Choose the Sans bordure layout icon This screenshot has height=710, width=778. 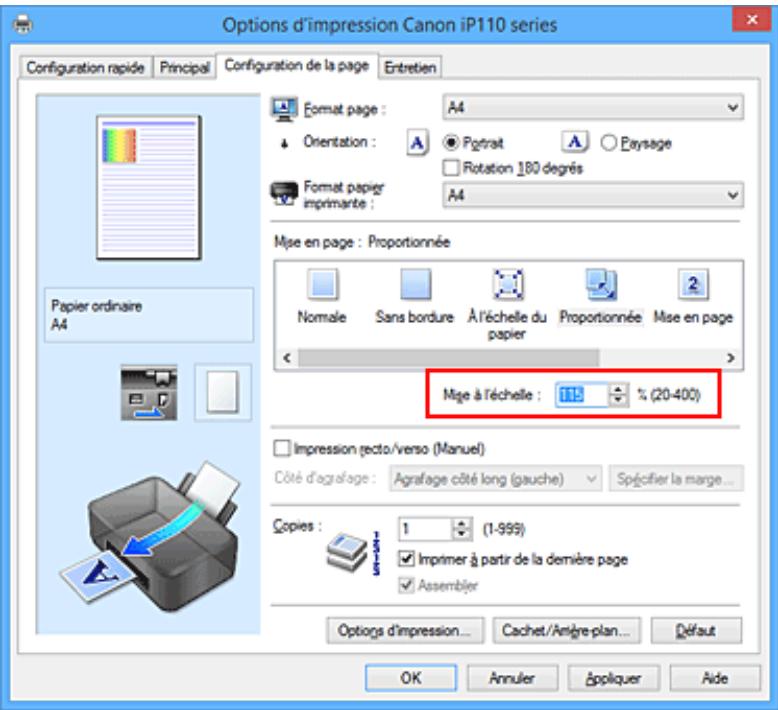point(415,284)
